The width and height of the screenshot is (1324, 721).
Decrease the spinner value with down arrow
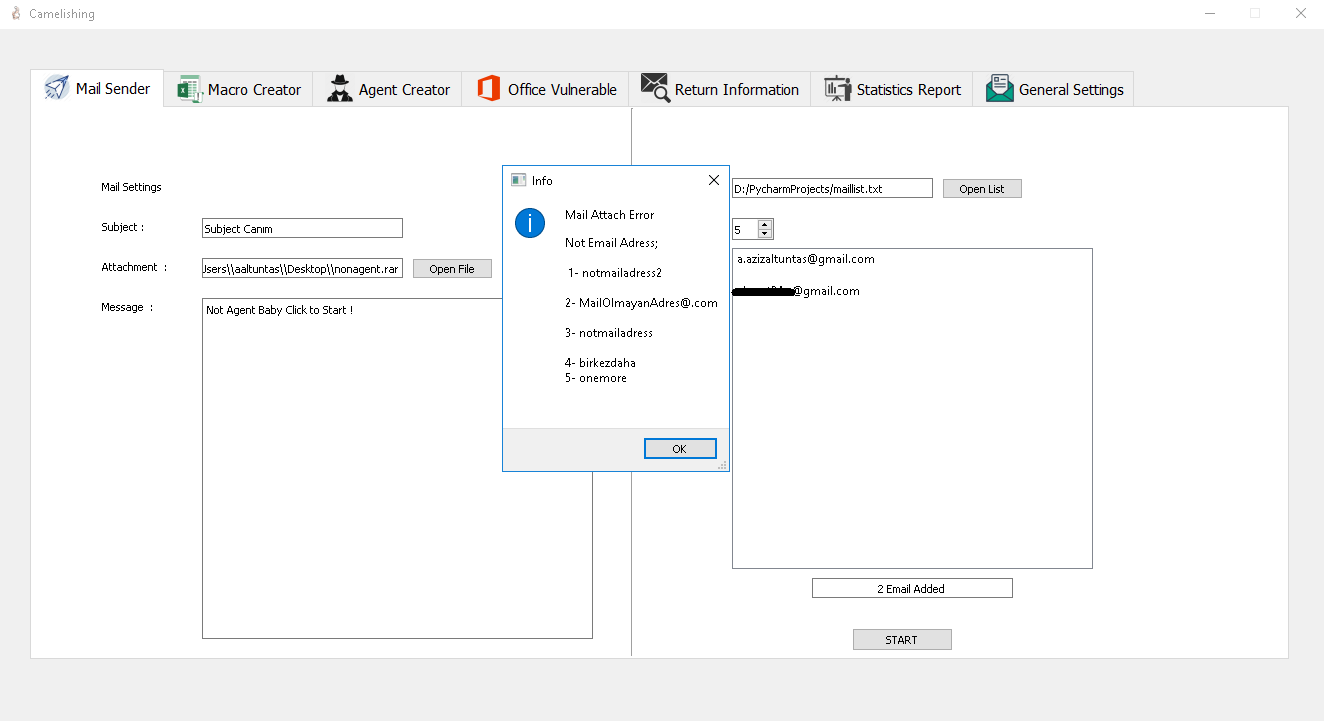coord(765,234)
